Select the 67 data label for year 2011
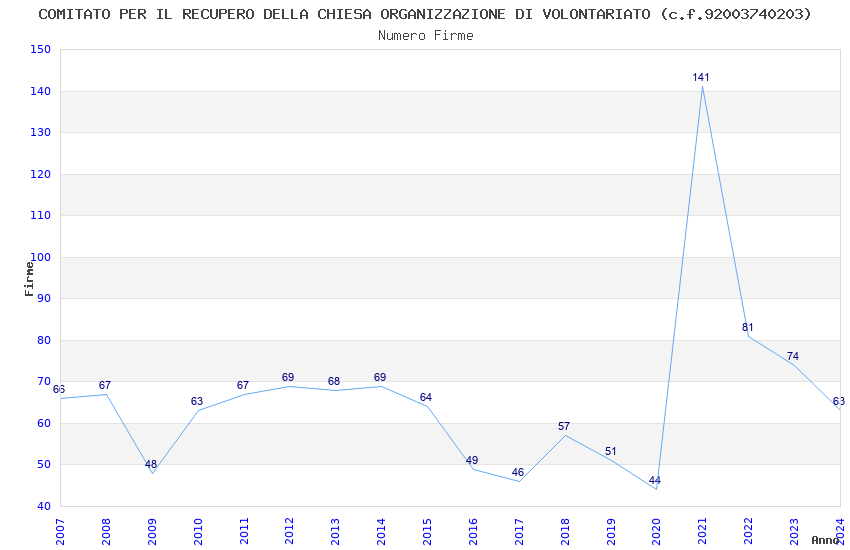The width and height of the screenshot is (850, 550). tap(242, 385)
